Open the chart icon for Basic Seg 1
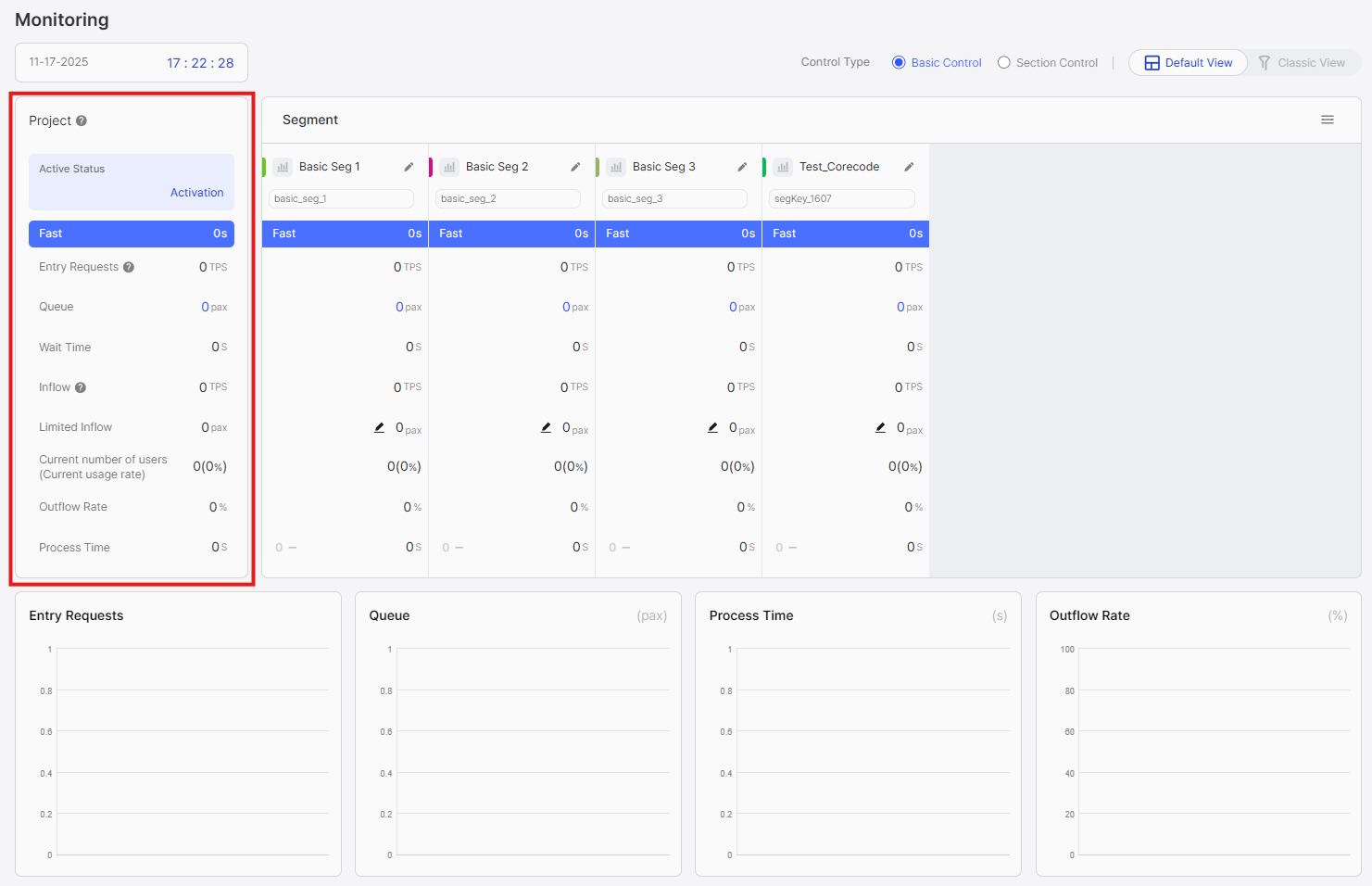Screen dimensions: 1372x886 coord(282,166)
